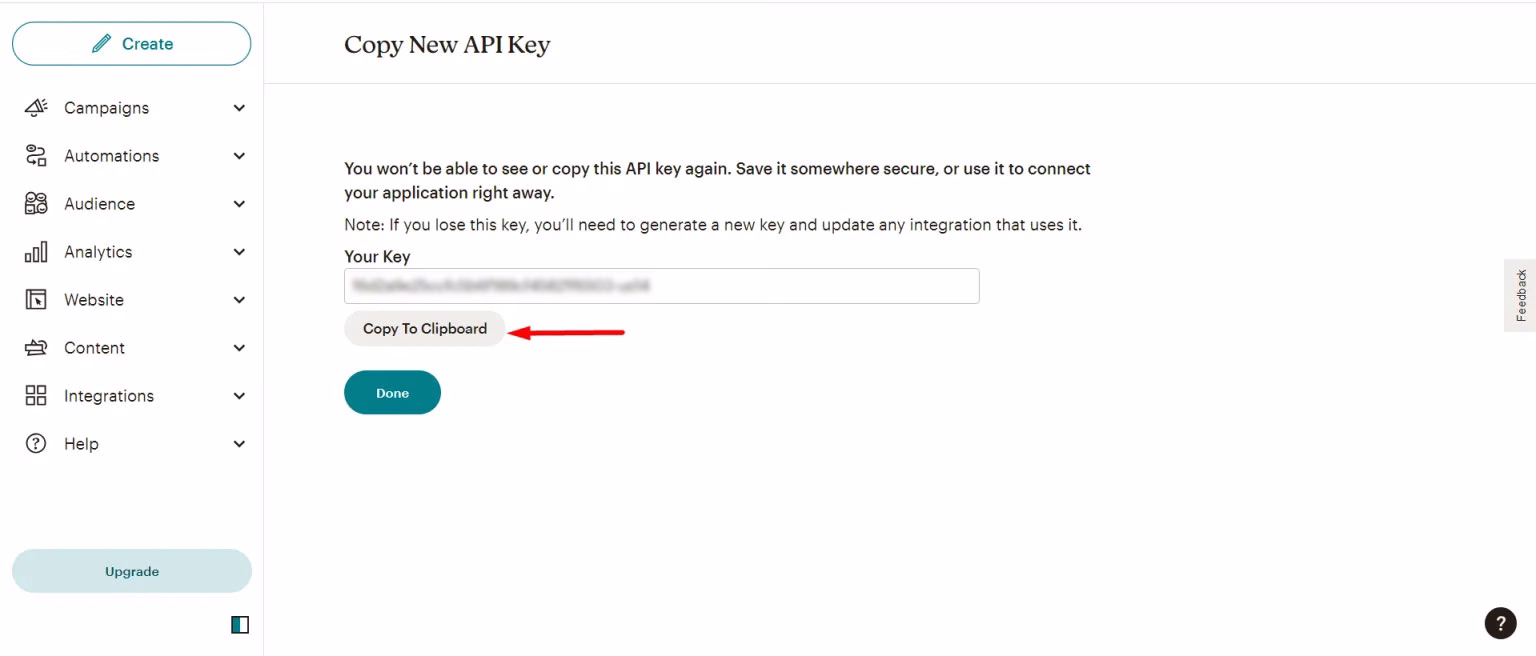The width and height of the screenshot is (1536, 656).
Task: Expand the Audience menu chevron
Action: click(x=239, y=204)
